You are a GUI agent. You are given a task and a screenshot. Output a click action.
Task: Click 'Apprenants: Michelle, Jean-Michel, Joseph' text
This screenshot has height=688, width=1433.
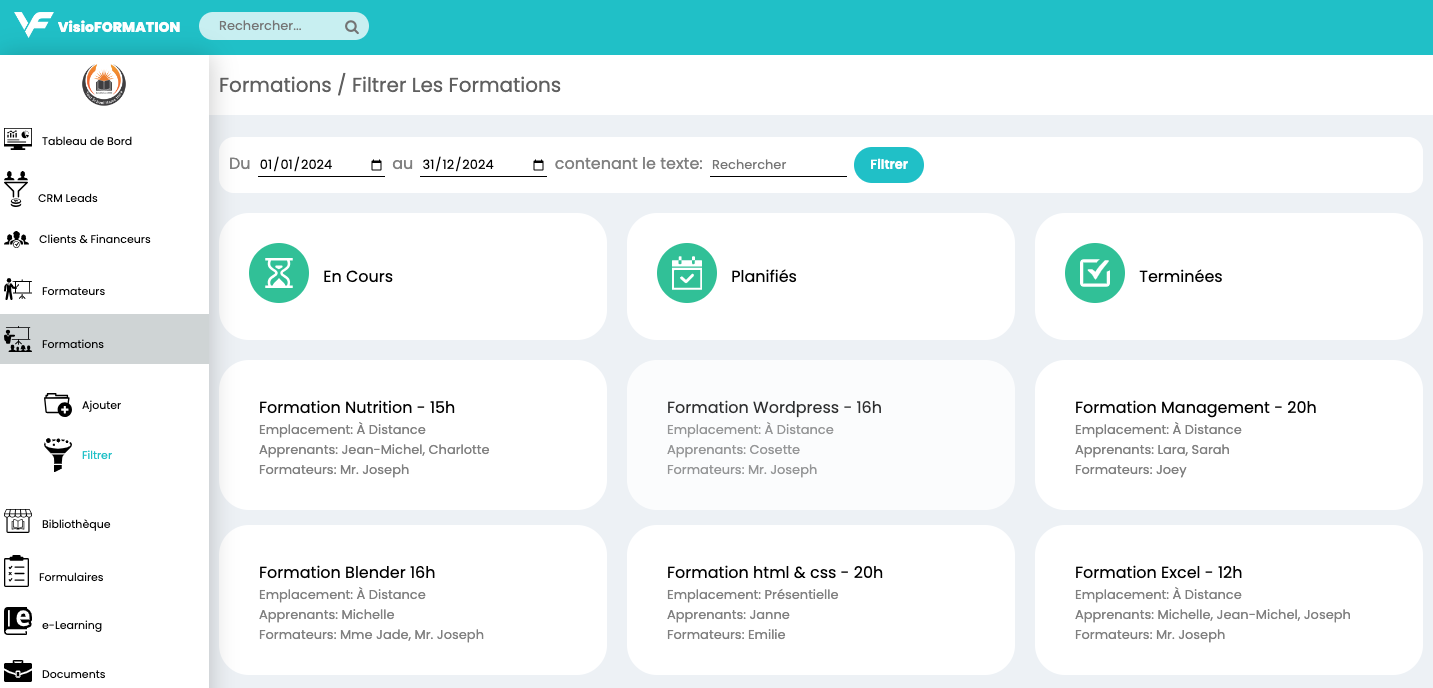1213,615
